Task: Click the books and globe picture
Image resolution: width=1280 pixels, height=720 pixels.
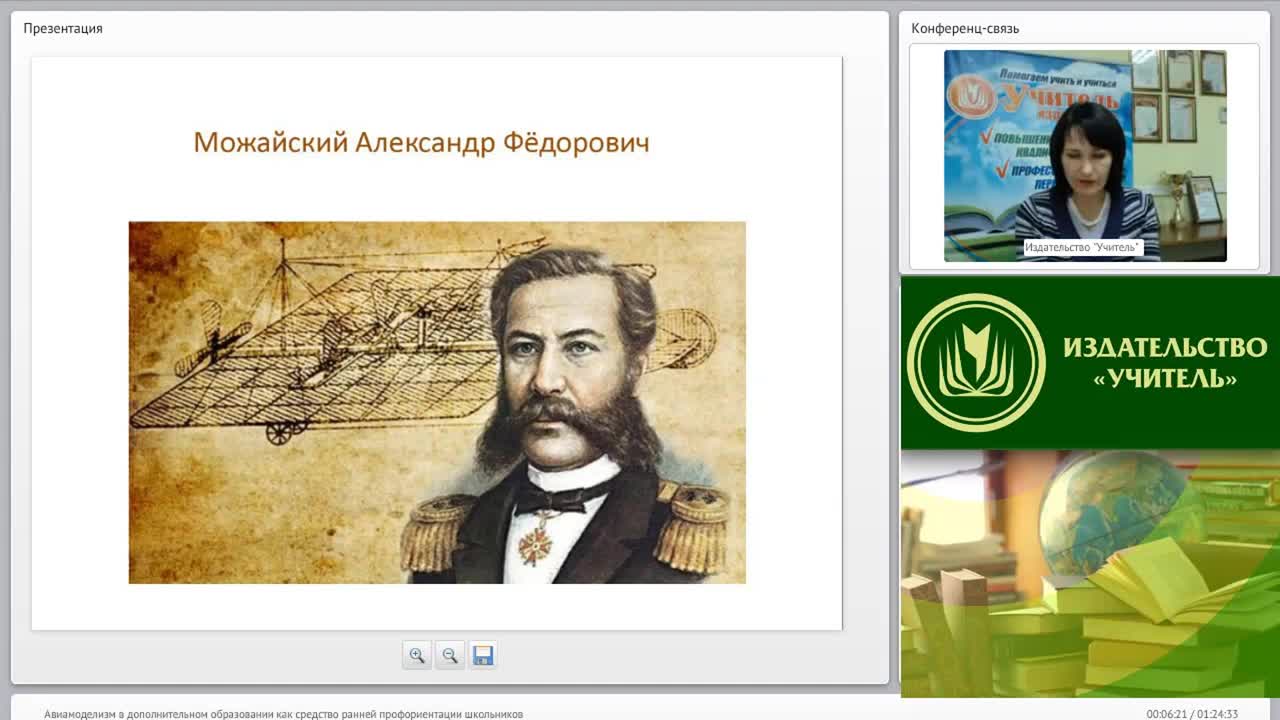Action: pos(1090,573)
